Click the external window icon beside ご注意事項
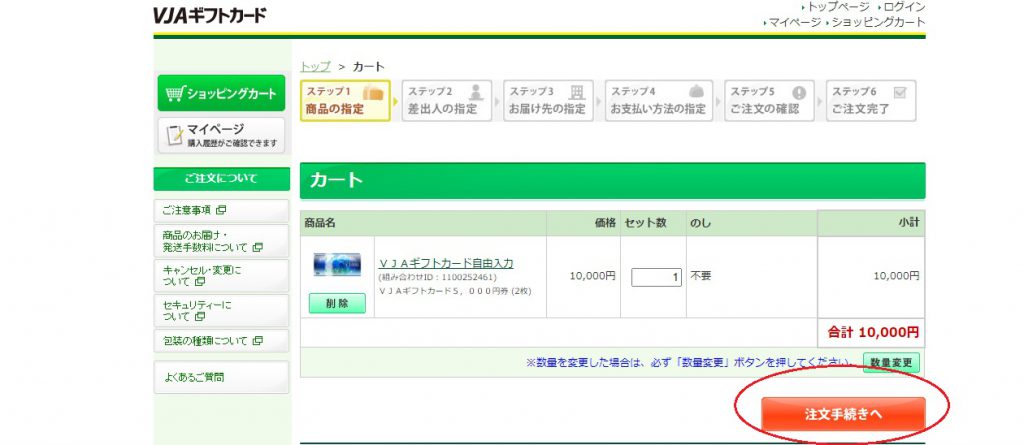Image resolution: width=1024 pixels, height=445 pixels. pyautogui.click(x=221, y=210)
